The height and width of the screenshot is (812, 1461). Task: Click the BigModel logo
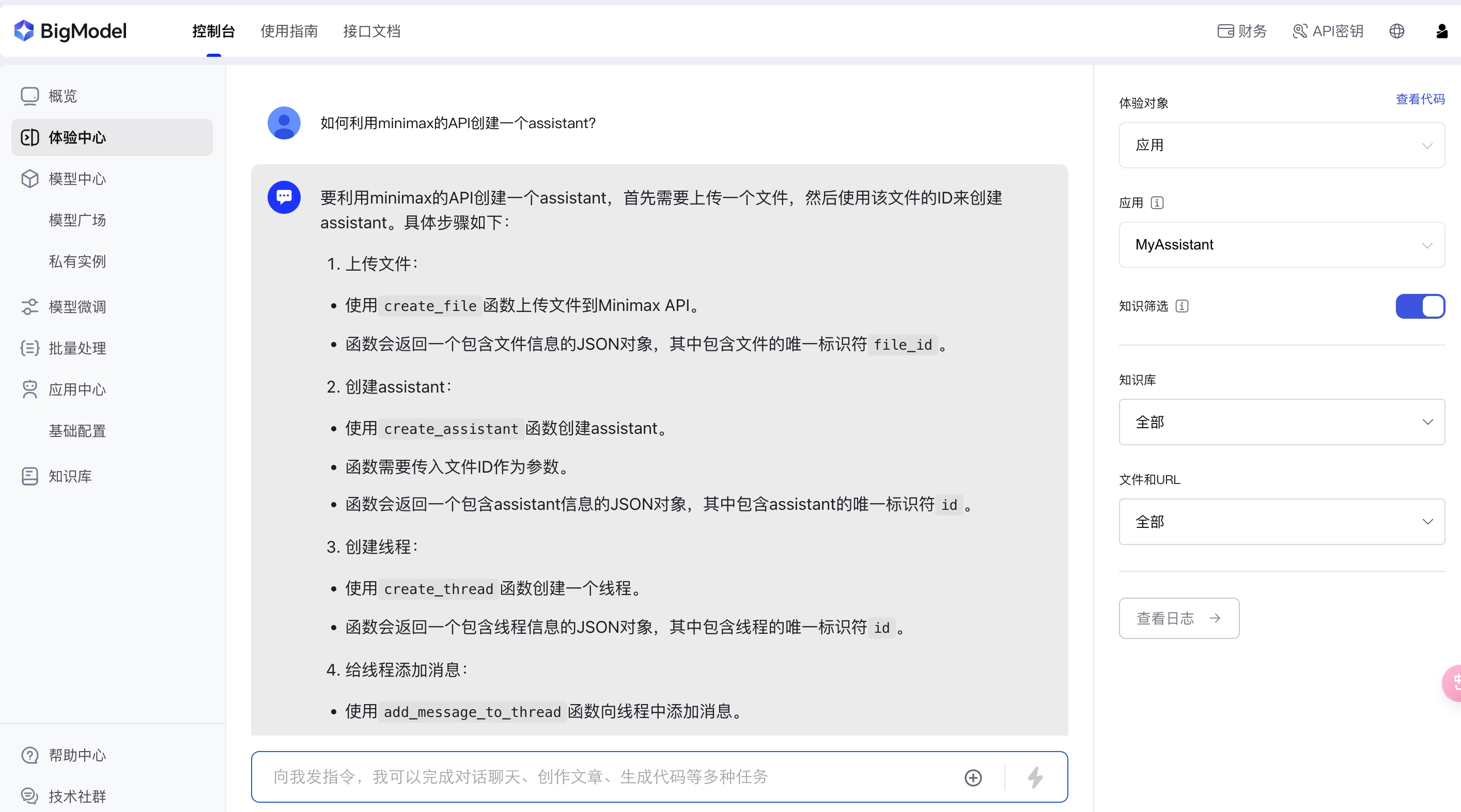(x=70, y=31)
